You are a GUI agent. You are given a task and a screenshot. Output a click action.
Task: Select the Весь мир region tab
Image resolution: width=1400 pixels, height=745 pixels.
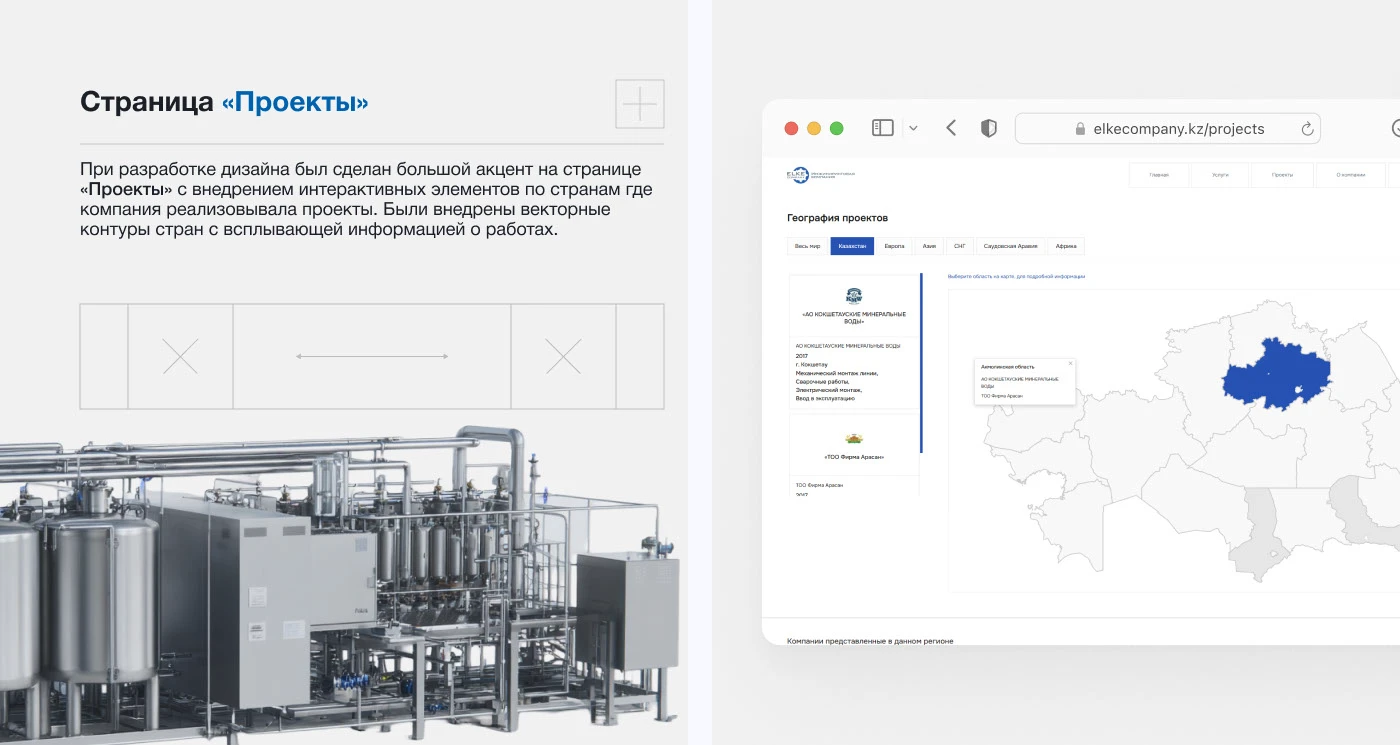click(807, 246)
